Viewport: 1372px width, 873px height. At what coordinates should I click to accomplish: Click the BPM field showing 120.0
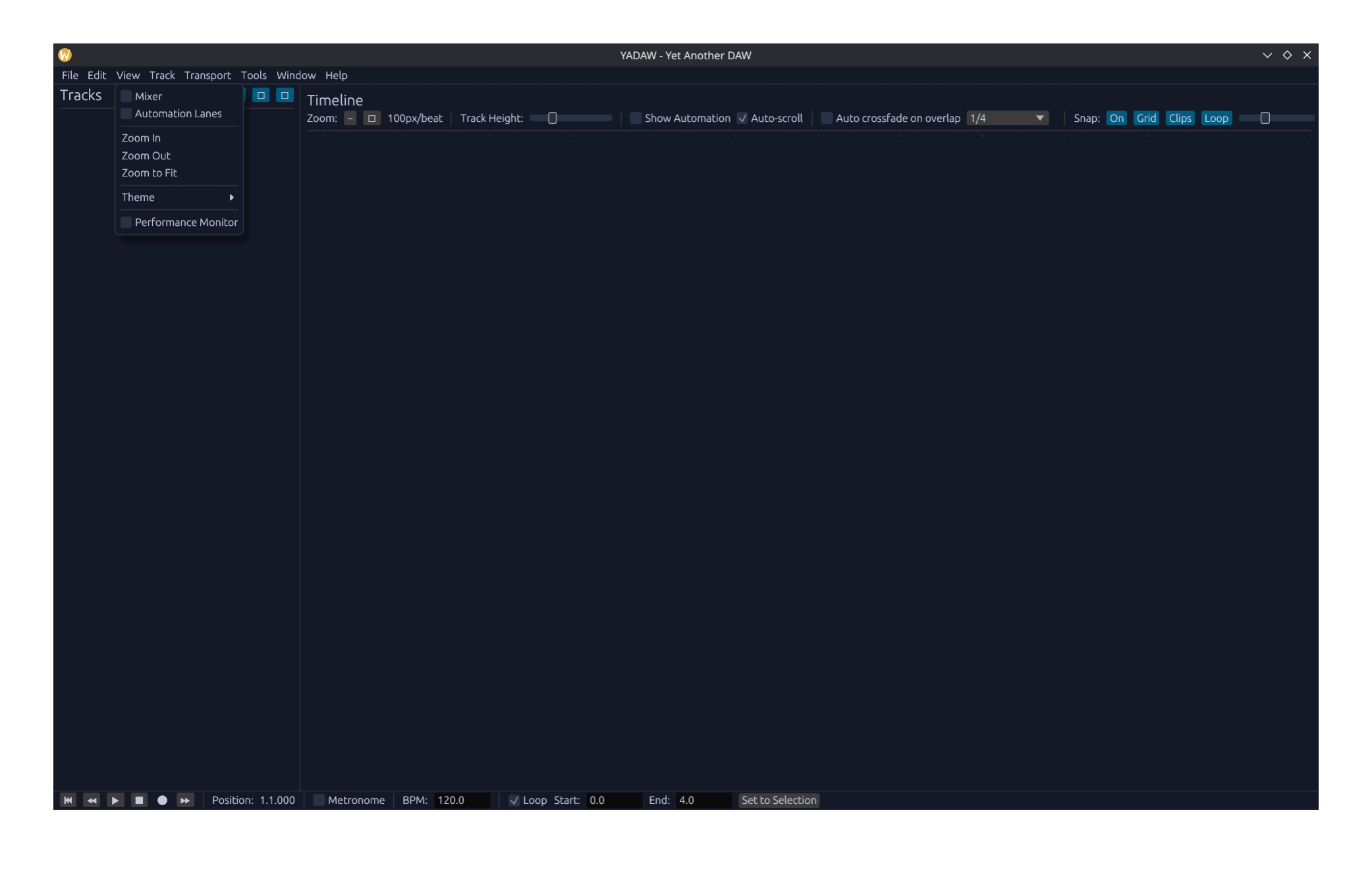[462, 800]
